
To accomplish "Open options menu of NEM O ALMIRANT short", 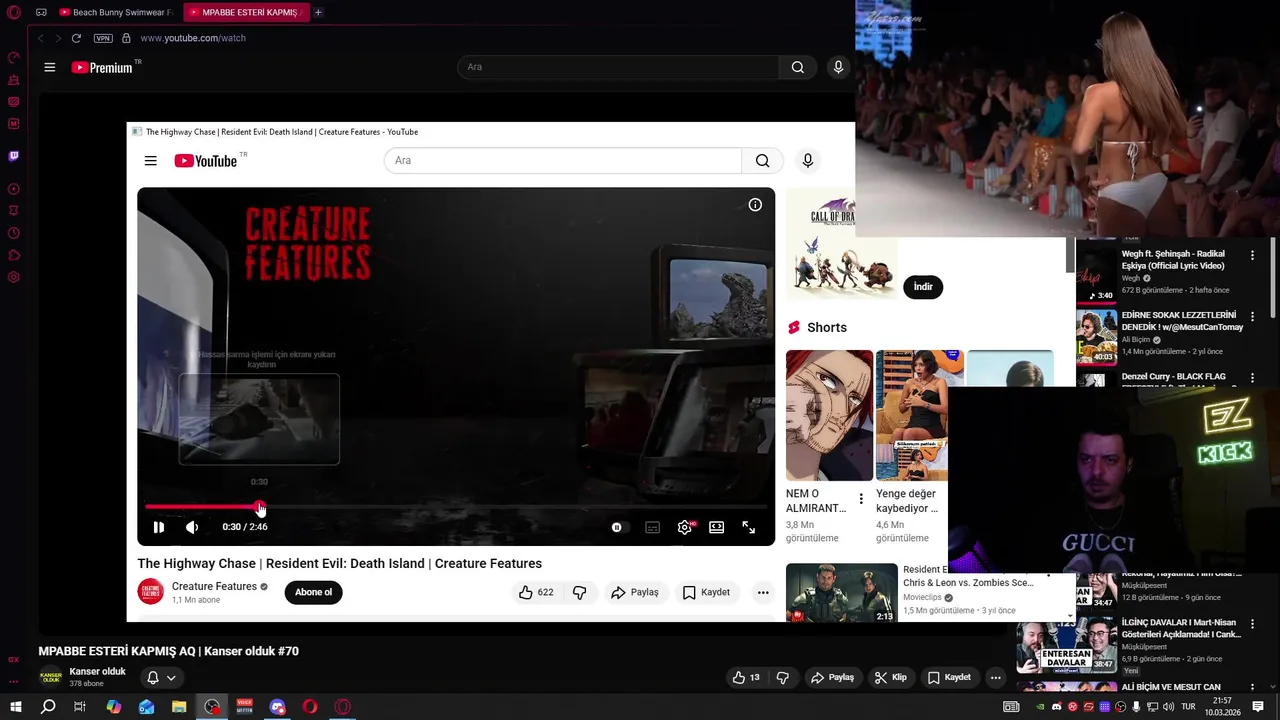I will click(861, 499).
